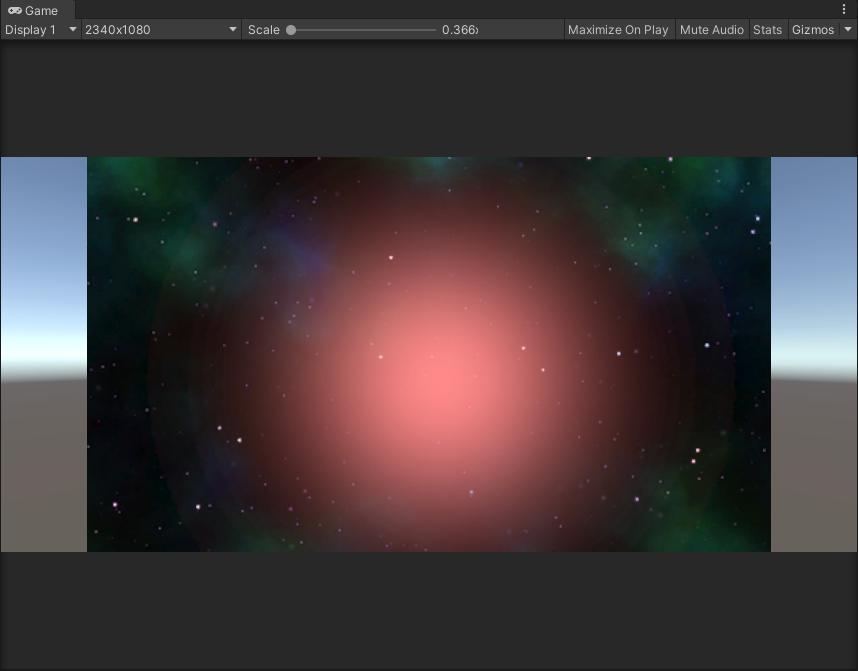Click the Scale label
The height and width of the screenshot is (671, 858).
(264, 30)
